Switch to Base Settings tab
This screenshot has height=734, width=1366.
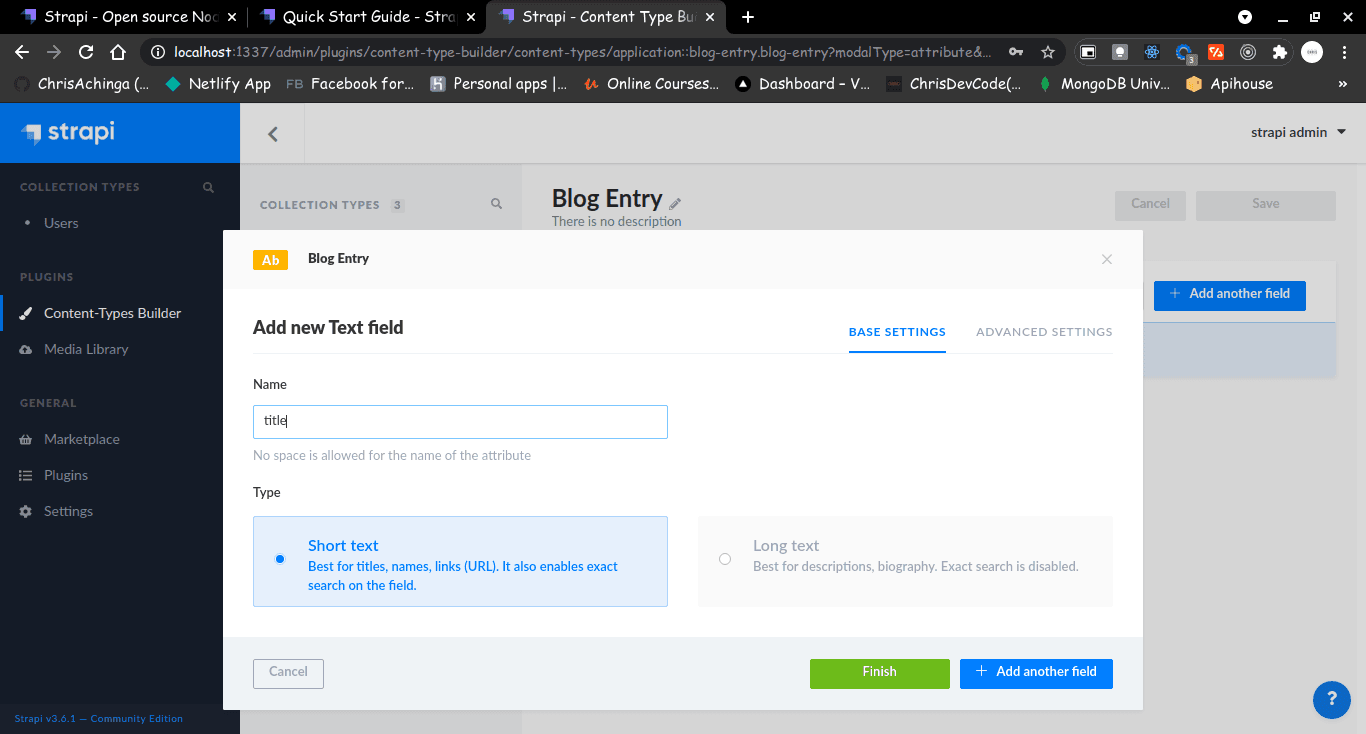[x=897, y=332]
